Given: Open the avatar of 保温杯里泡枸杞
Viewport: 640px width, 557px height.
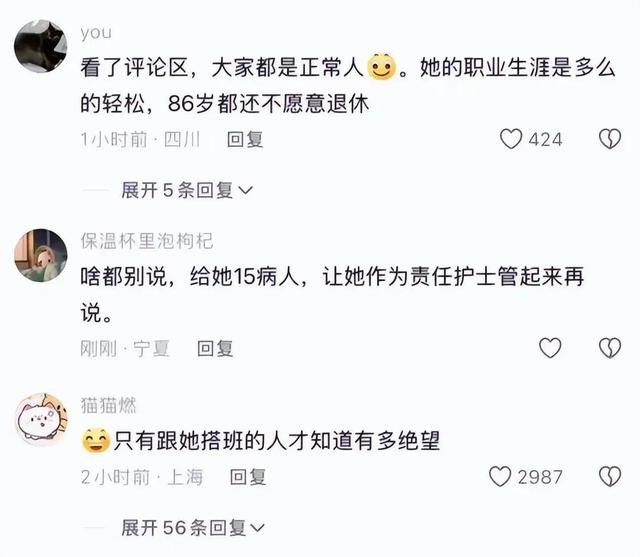Looking at the screenshot, I should [x=41, y=255].
